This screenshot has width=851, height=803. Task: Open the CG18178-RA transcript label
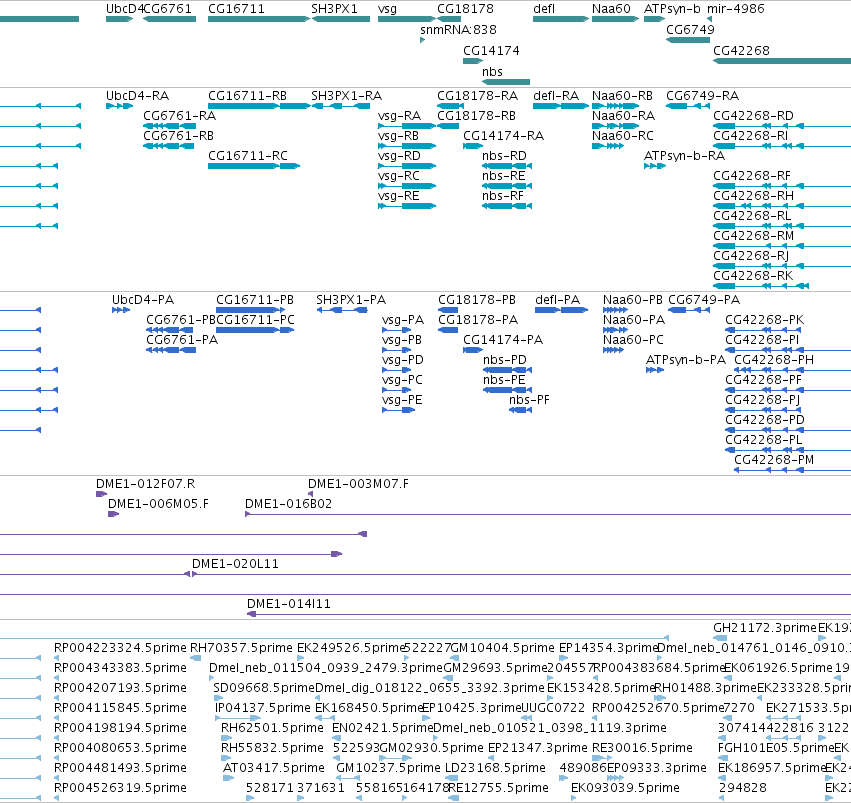478,95
